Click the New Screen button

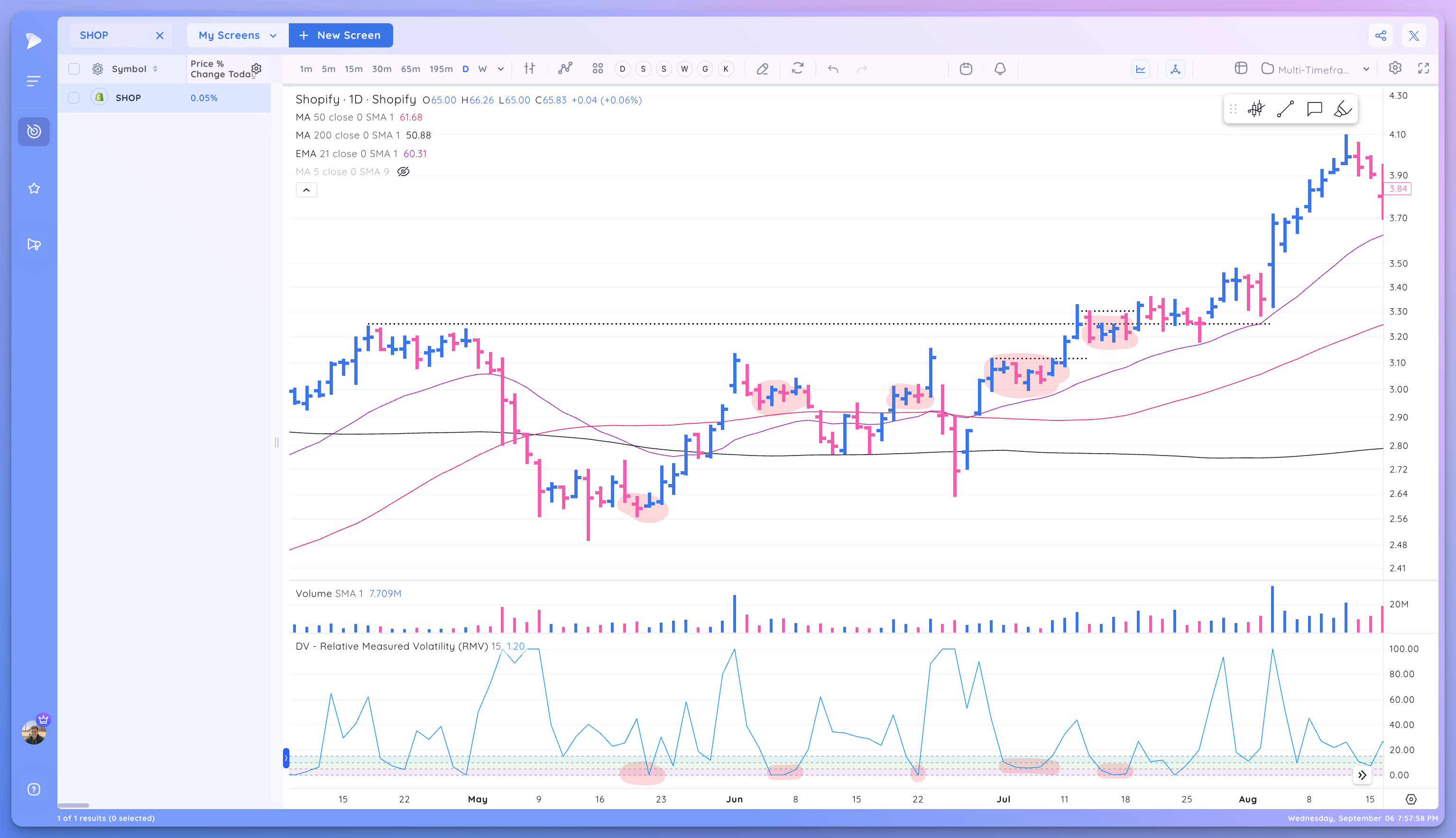(x=341, y=35)
